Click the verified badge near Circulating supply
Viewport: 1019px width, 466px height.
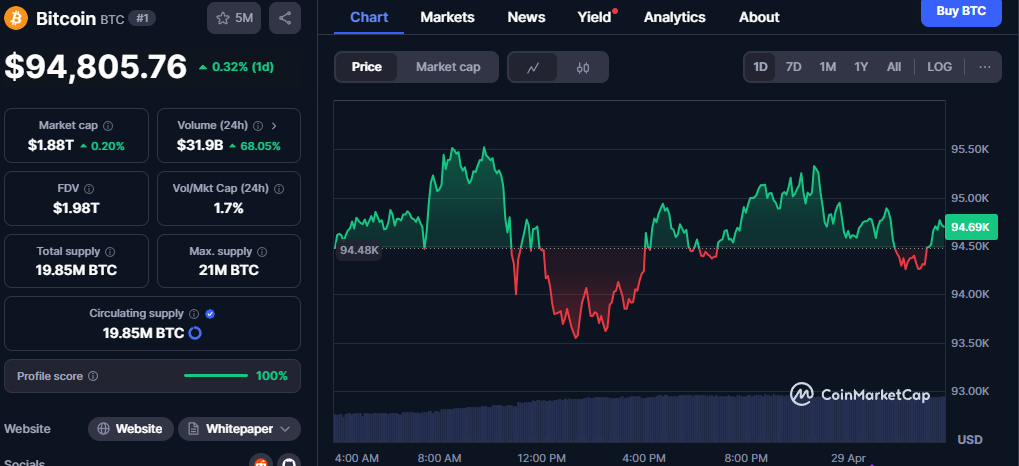[x=210, y=313]
